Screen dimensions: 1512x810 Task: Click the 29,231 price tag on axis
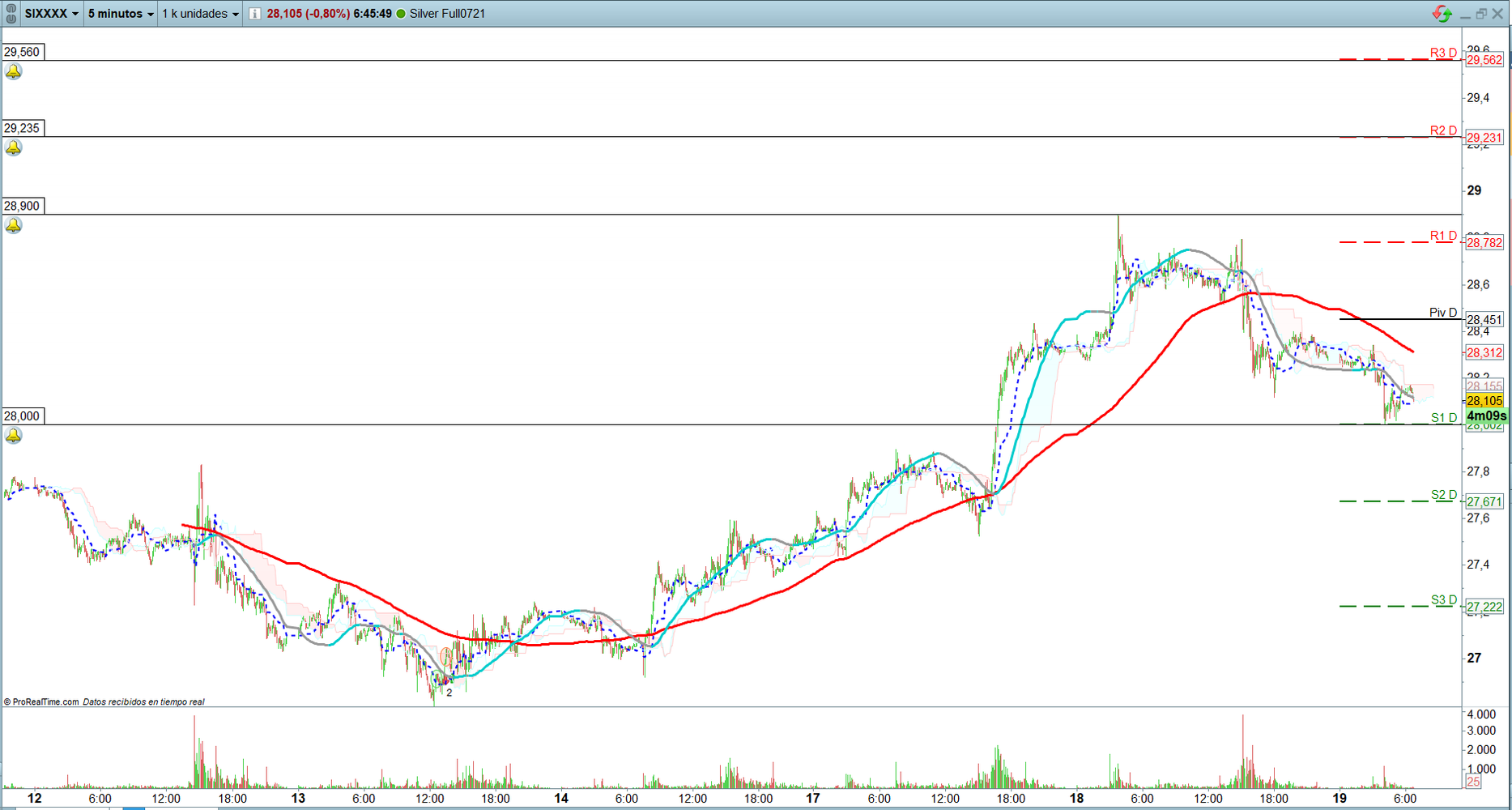tap(1484, 138)
